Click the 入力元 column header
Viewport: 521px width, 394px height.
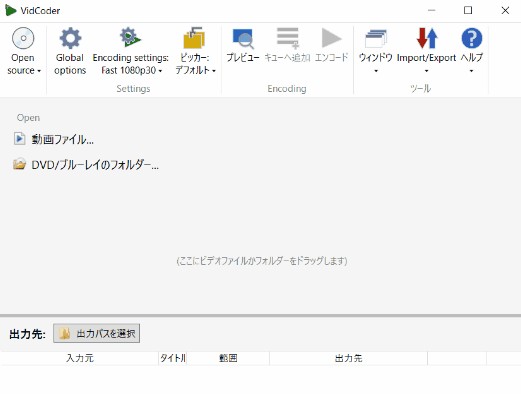(80, 358)
